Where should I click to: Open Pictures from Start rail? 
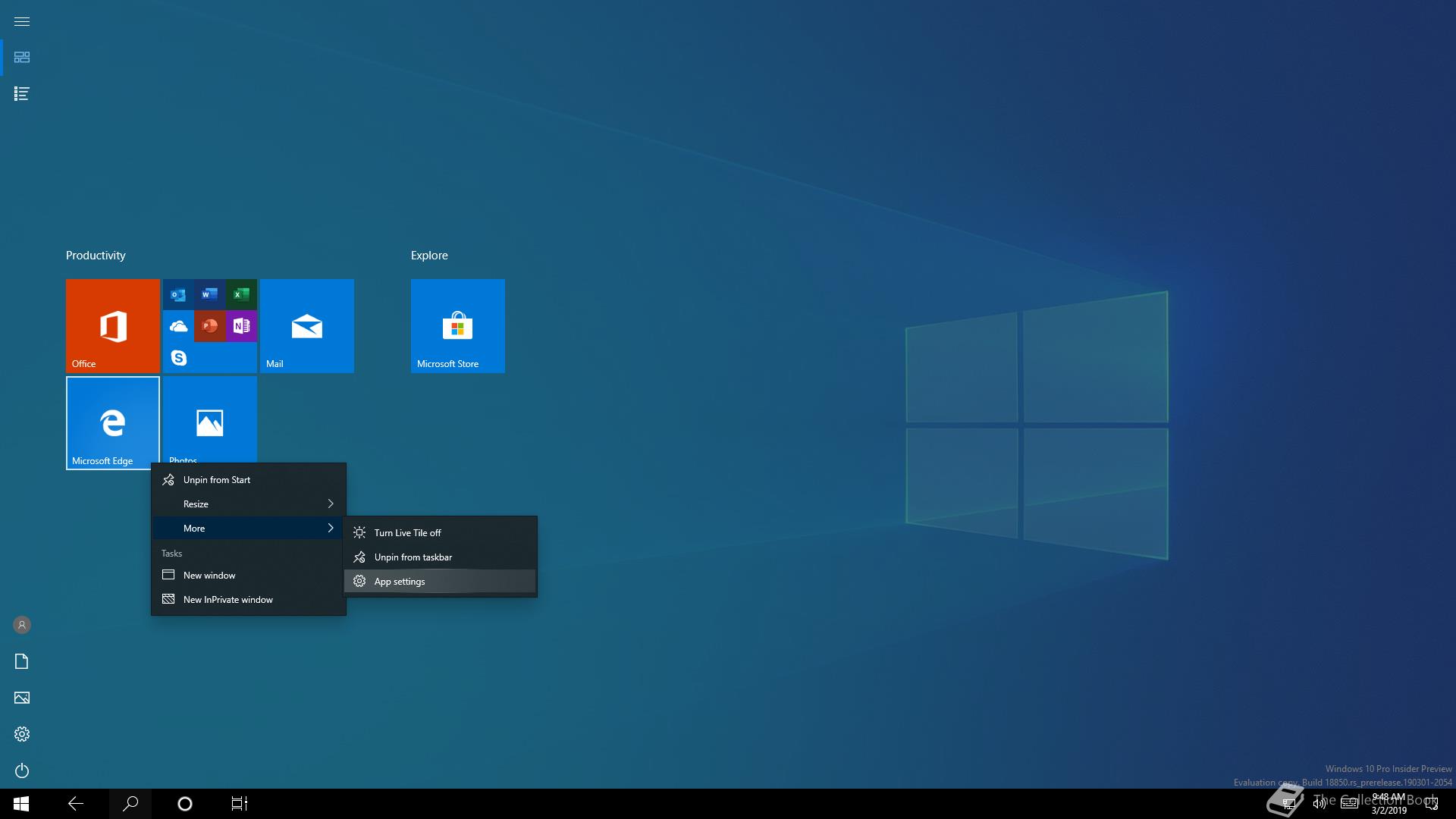pos(22,698)
